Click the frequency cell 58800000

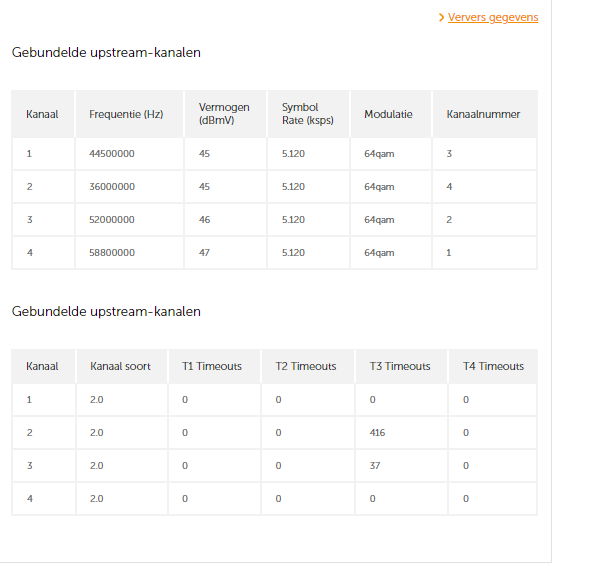129,253
